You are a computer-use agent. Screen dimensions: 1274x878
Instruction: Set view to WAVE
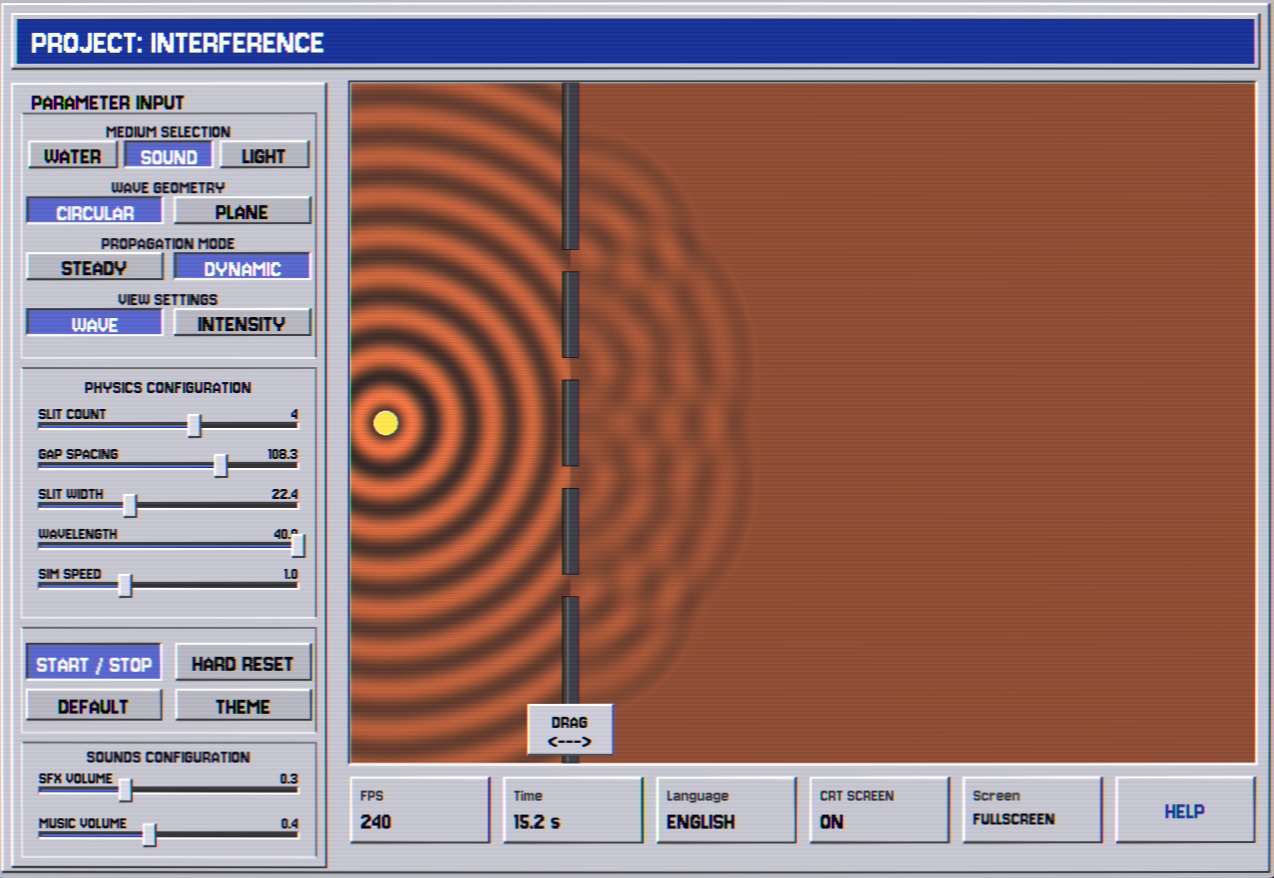95,324
